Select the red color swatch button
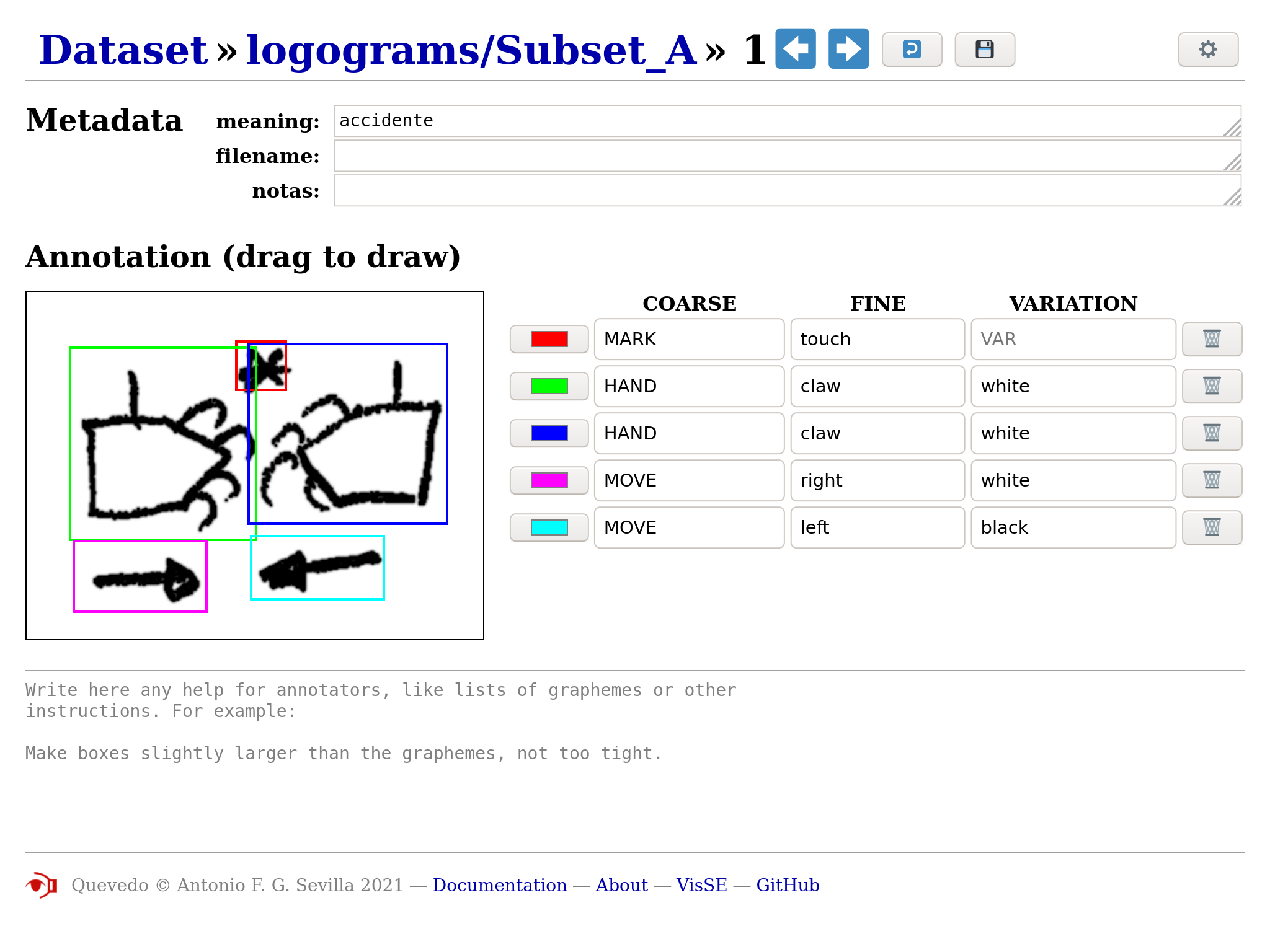This screenshot has height=952, width=1270. tap(549, 339)
